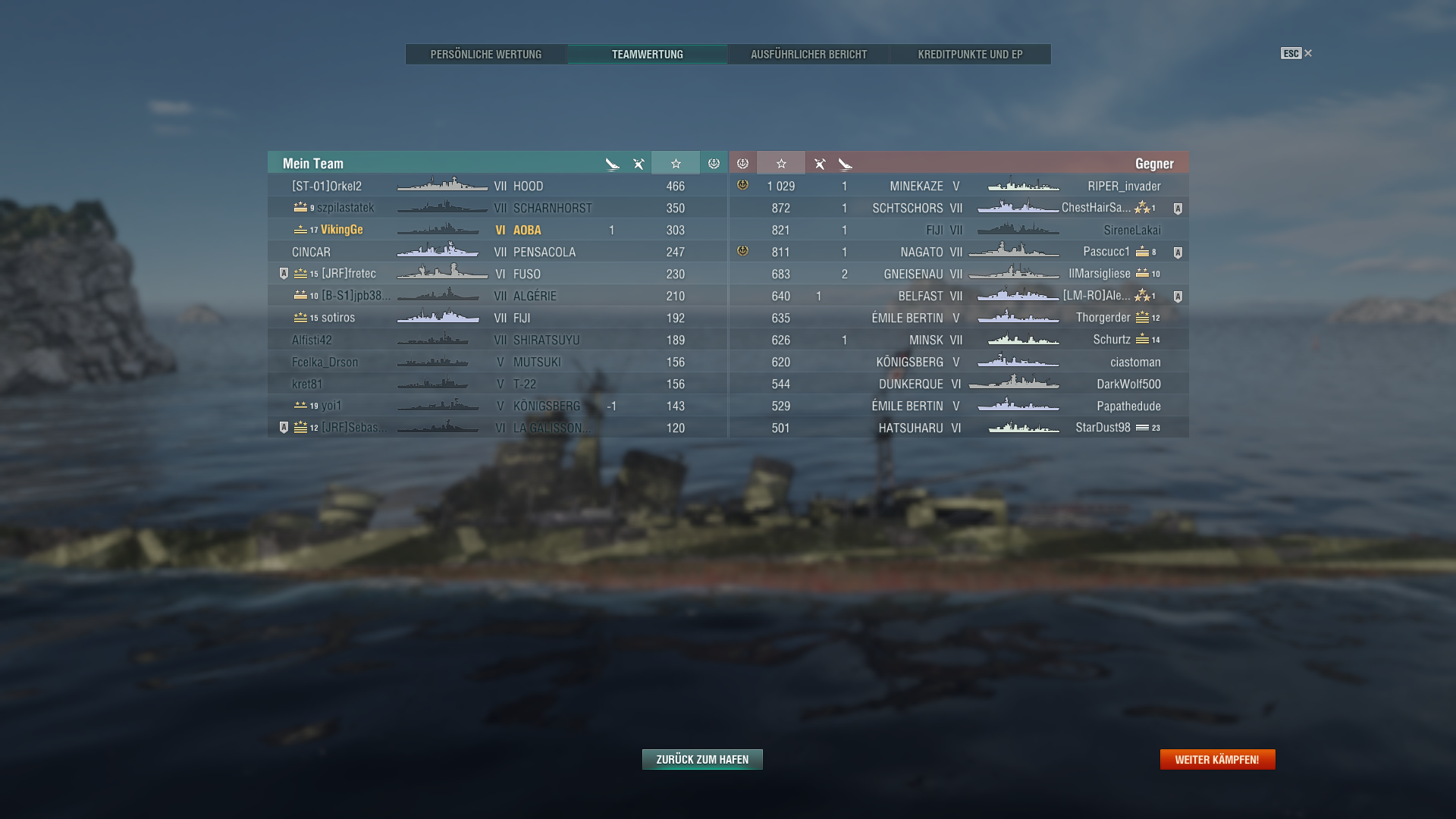Viewport: 1456px width, 819px height.
Task: Click clan badge next to ChestHairSa player
Action: click(x=1178, y=209)
